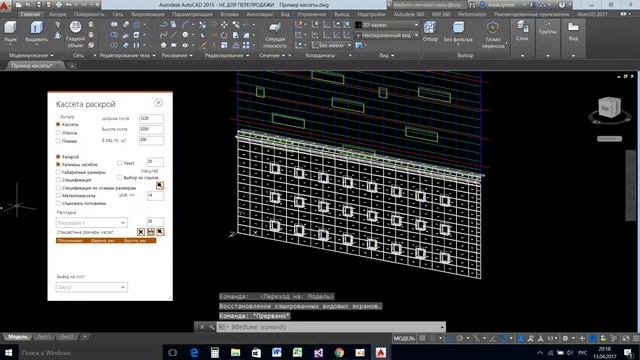
Task: Select the Гладкий объект (Smooth object) tool
Action: 76,34
